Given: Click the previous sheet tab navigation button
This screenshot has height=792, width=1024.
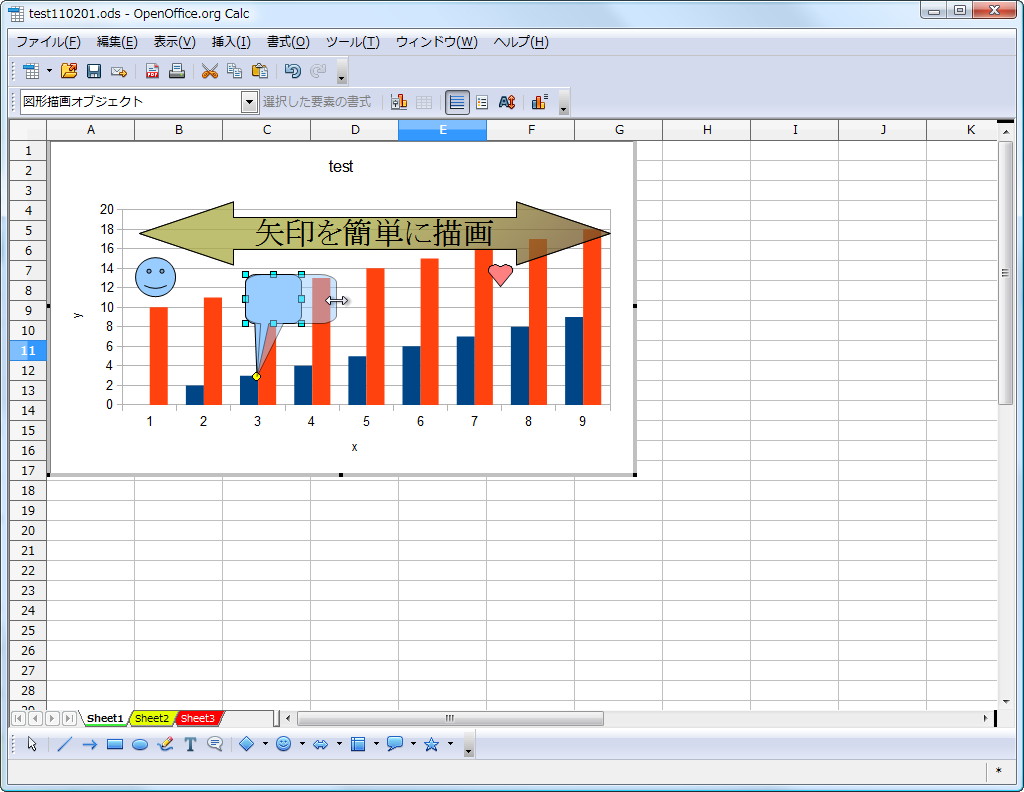Looking at the screenshot, I should (x=35, y=718).
